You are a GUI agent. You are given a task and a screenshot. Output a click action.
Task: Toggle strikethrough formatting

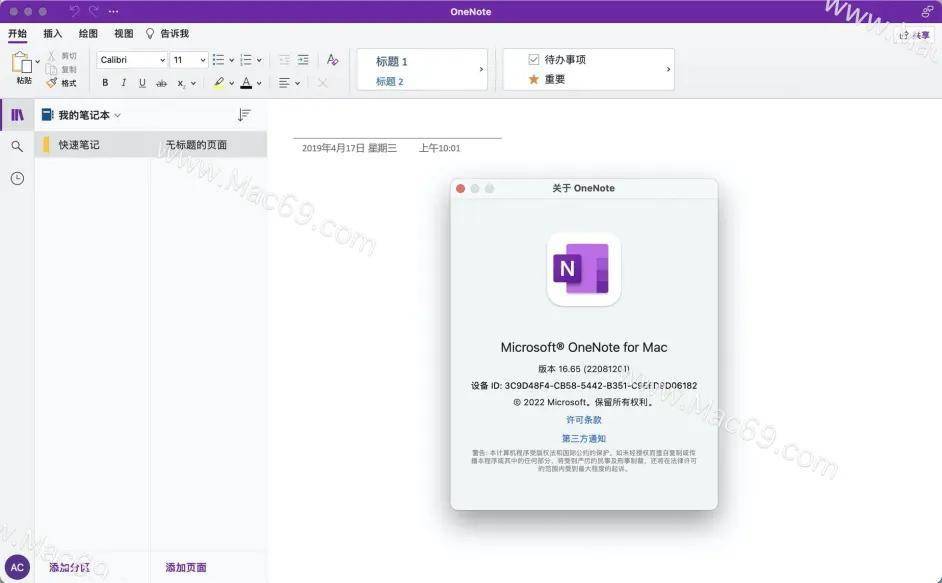[x=161, y=83]
